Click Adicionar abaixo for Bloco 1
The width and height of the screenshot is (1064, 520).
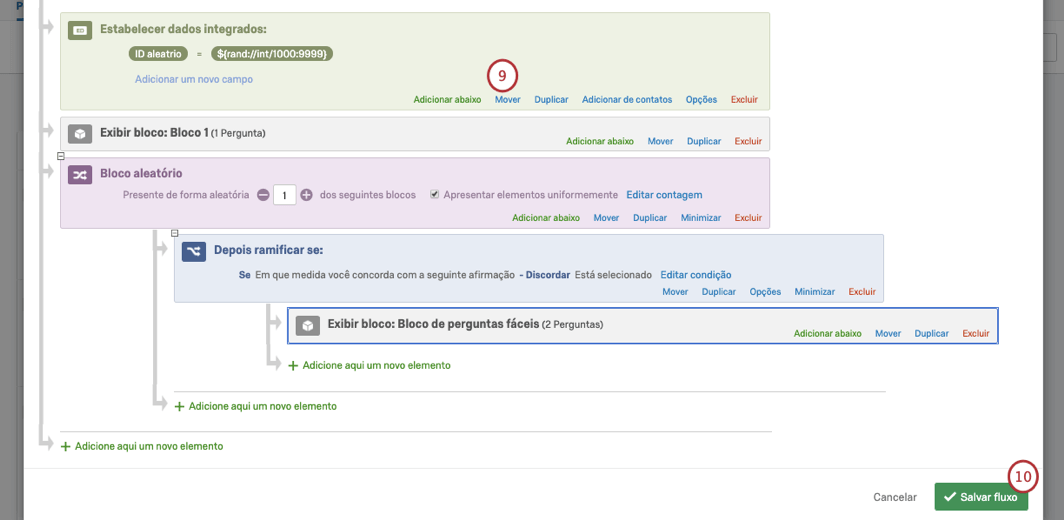tap(600, 142)
